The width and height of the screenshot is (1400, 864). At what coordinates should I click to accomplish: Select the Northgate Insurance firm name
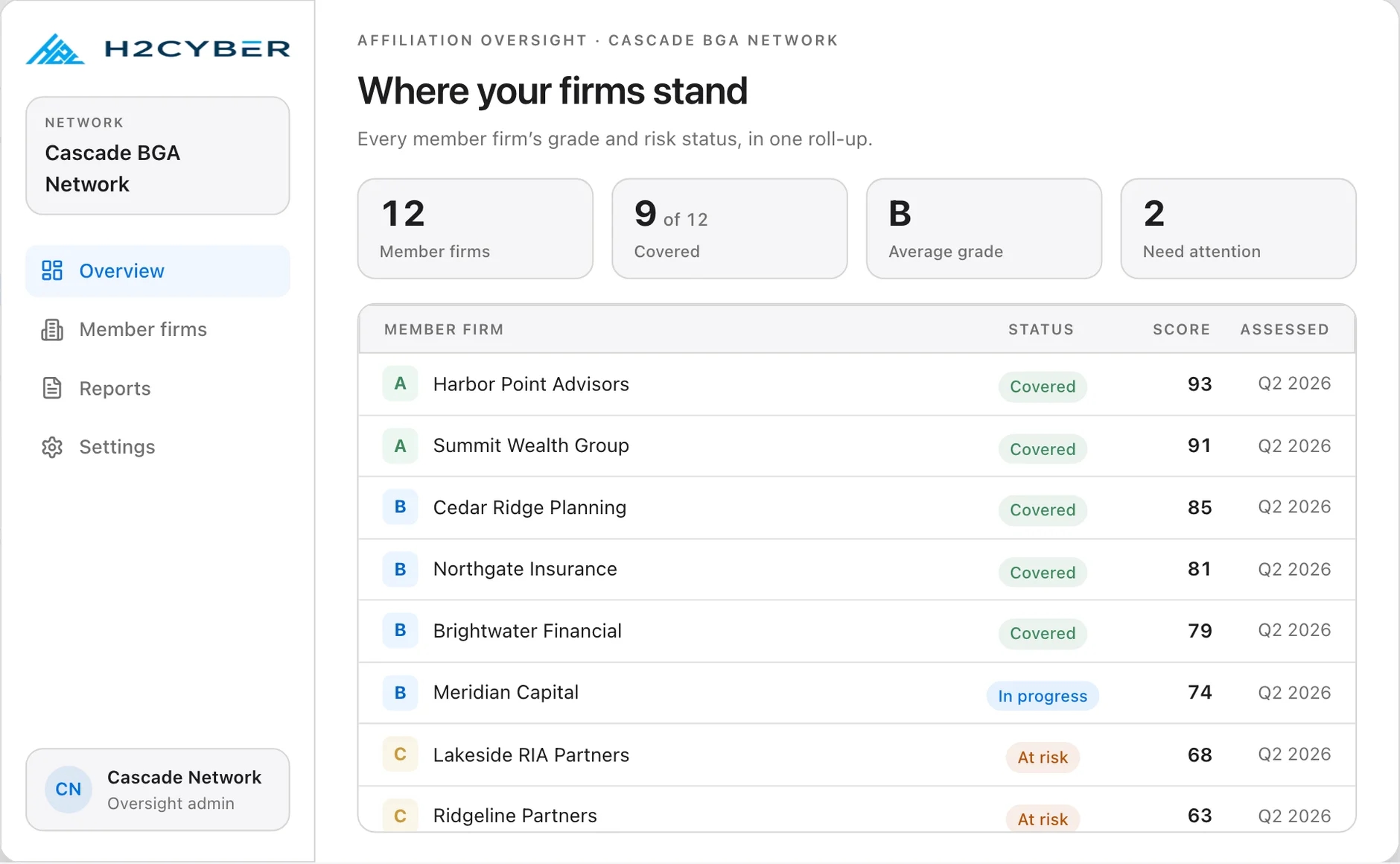tap(525, 569)
